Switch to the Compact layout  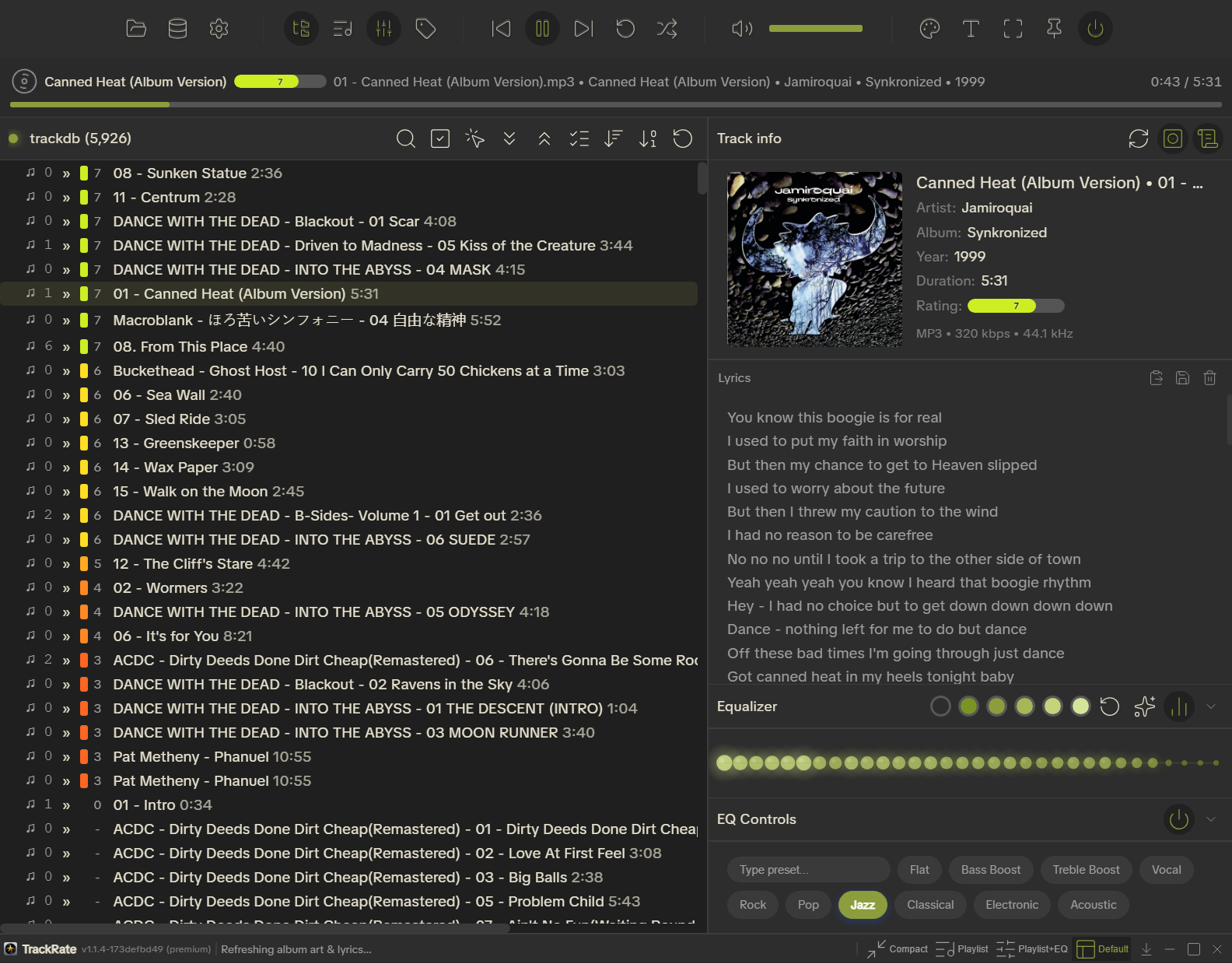click(898, 949)
